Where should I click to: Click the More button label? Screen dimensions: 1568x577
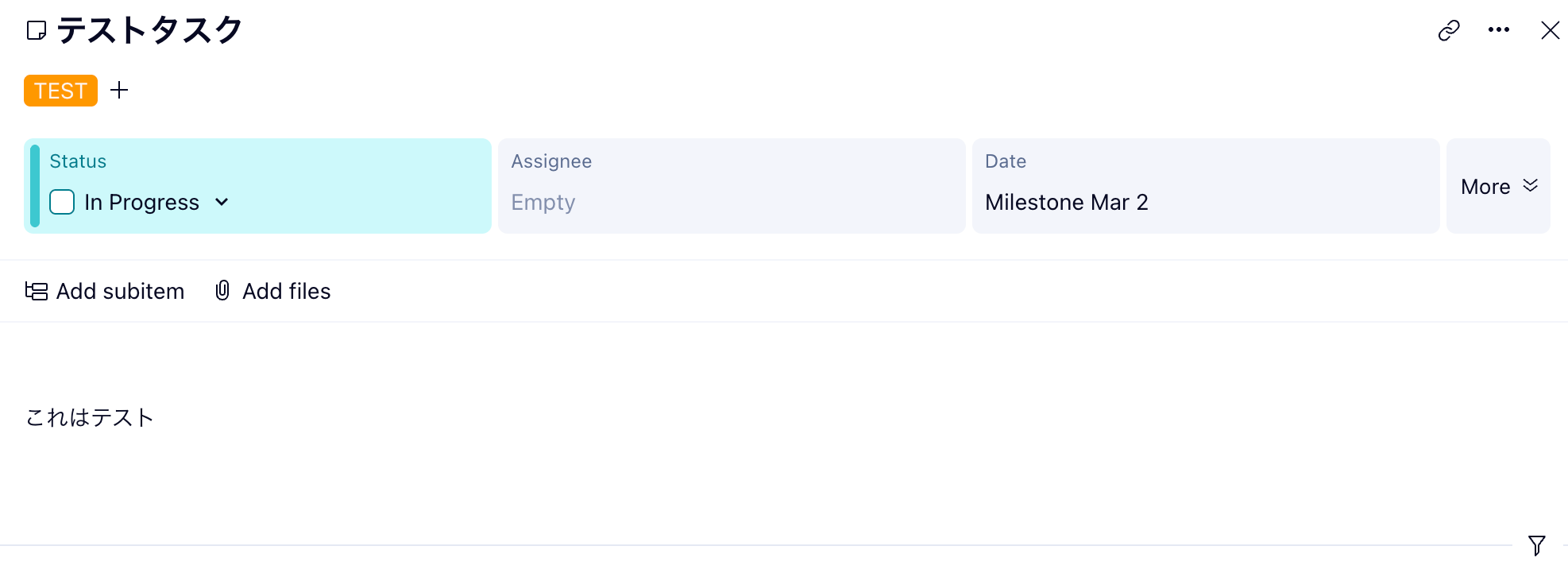(1485, 187)
